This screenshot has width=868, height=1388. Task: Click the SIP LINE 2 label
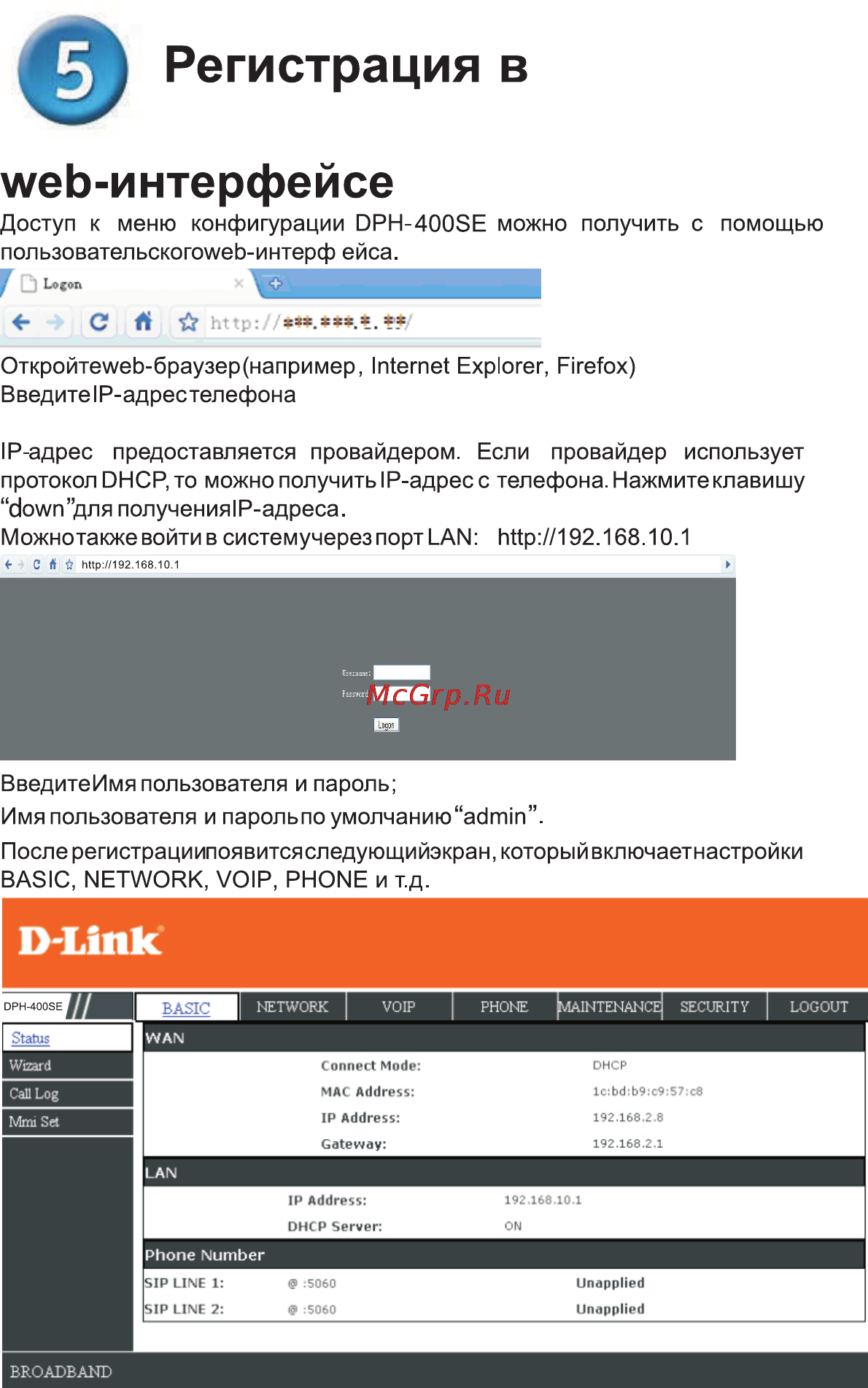point(184,1309)
